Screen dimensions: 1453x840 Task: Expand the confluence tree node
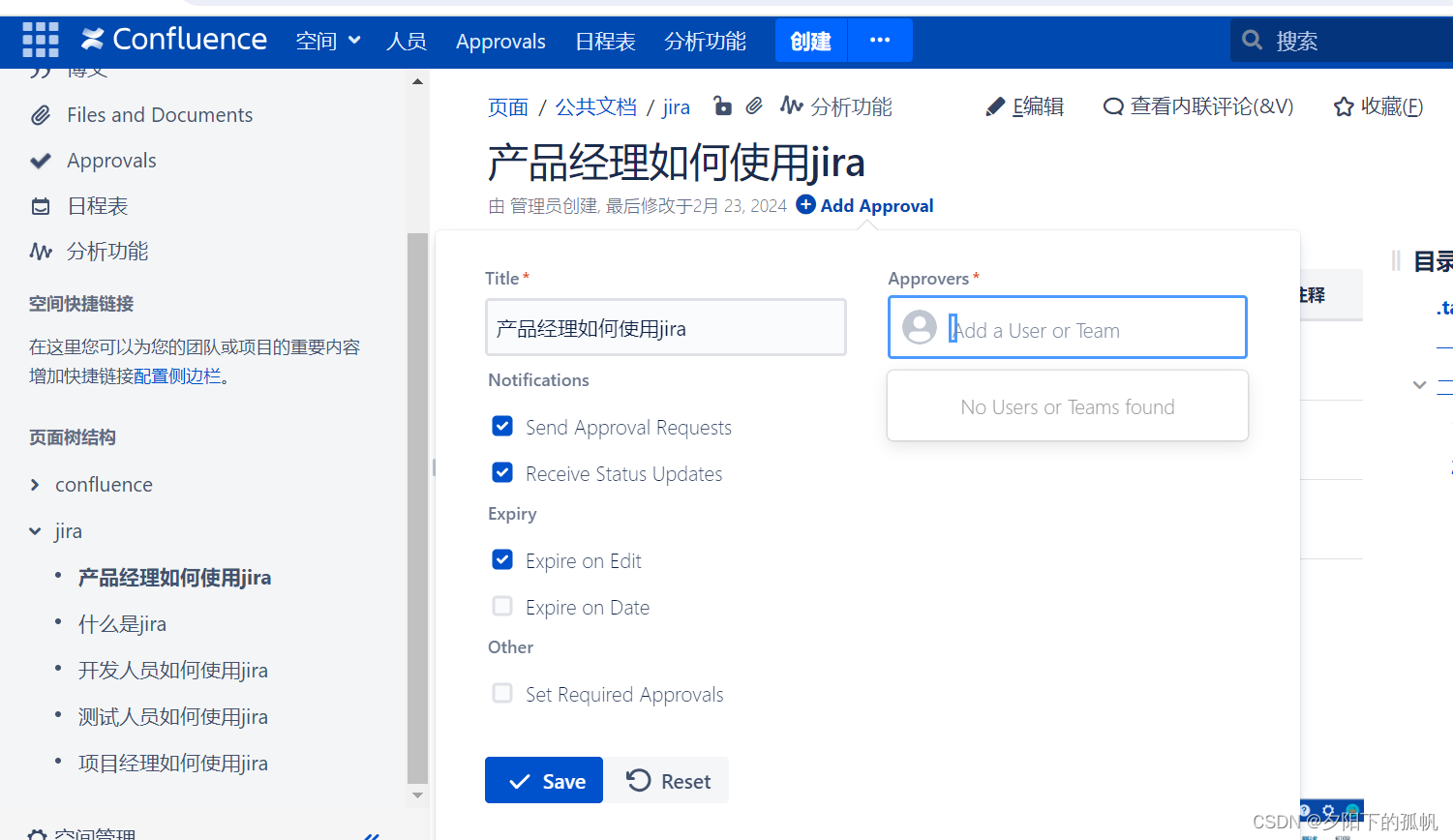[35, 485]
